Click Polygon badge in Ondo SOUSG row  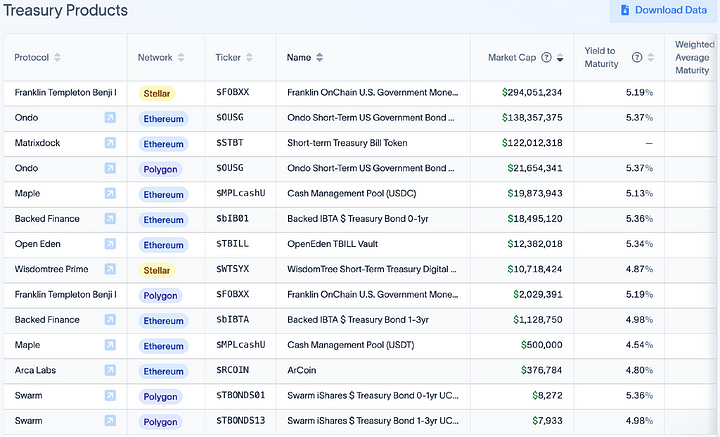point(160,169)
